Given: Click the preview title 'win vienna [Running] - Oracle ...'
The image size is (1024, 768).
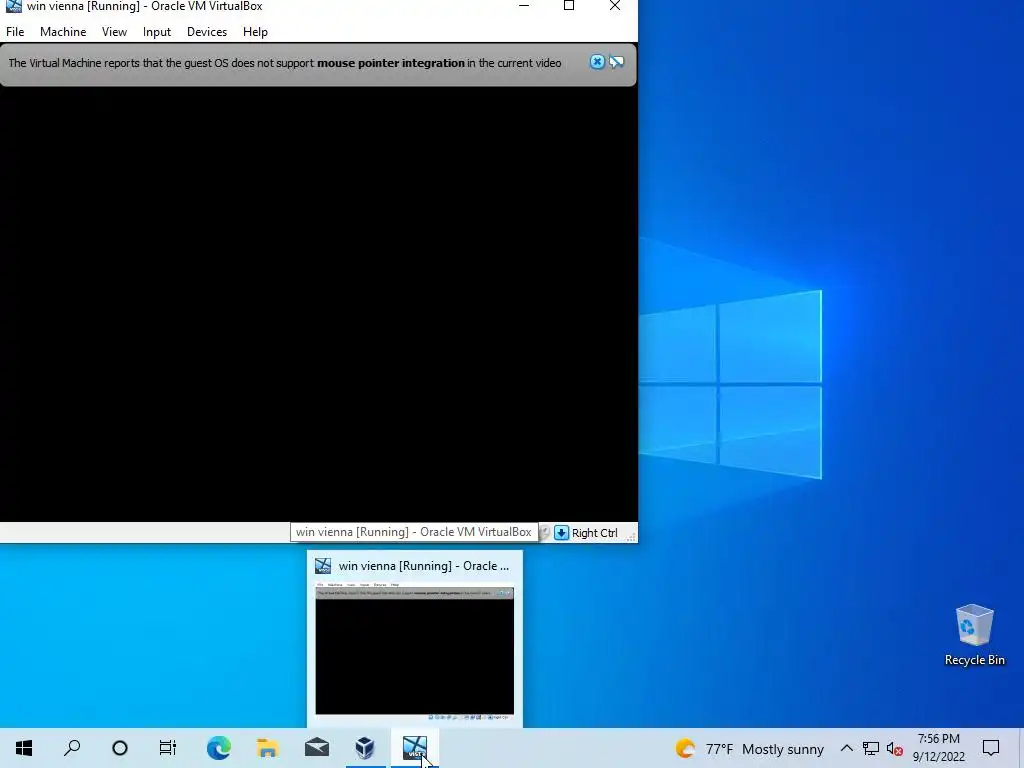Looking at the screenshot, I should click(423, 566).
